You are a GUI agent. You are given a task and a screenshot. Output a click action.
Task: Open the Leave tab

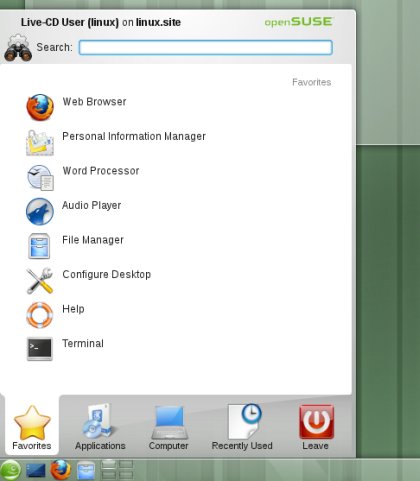pyautogui.click(x=316, y=428)
